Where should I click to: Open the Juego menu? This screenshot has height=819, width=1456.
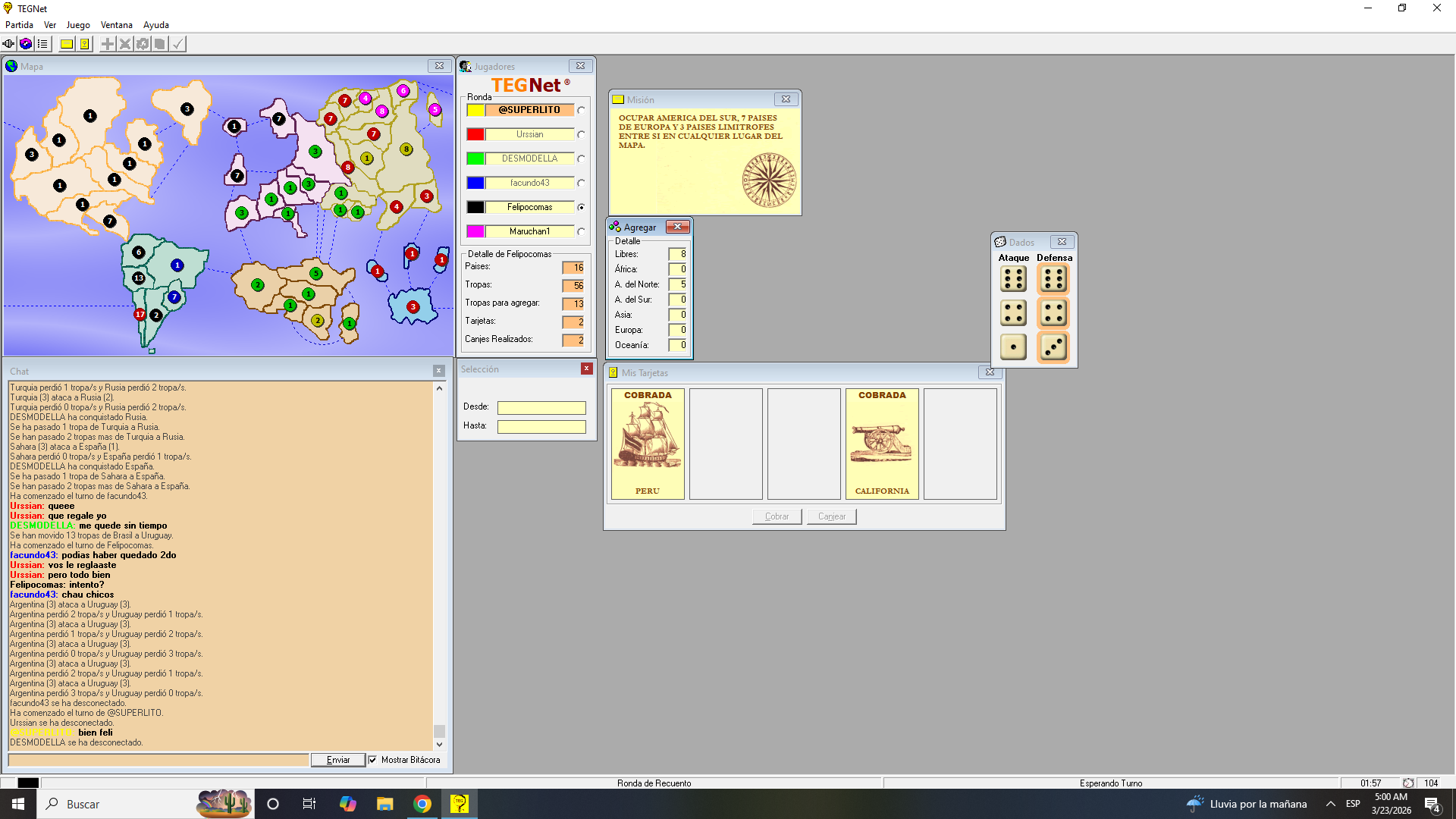77,25
